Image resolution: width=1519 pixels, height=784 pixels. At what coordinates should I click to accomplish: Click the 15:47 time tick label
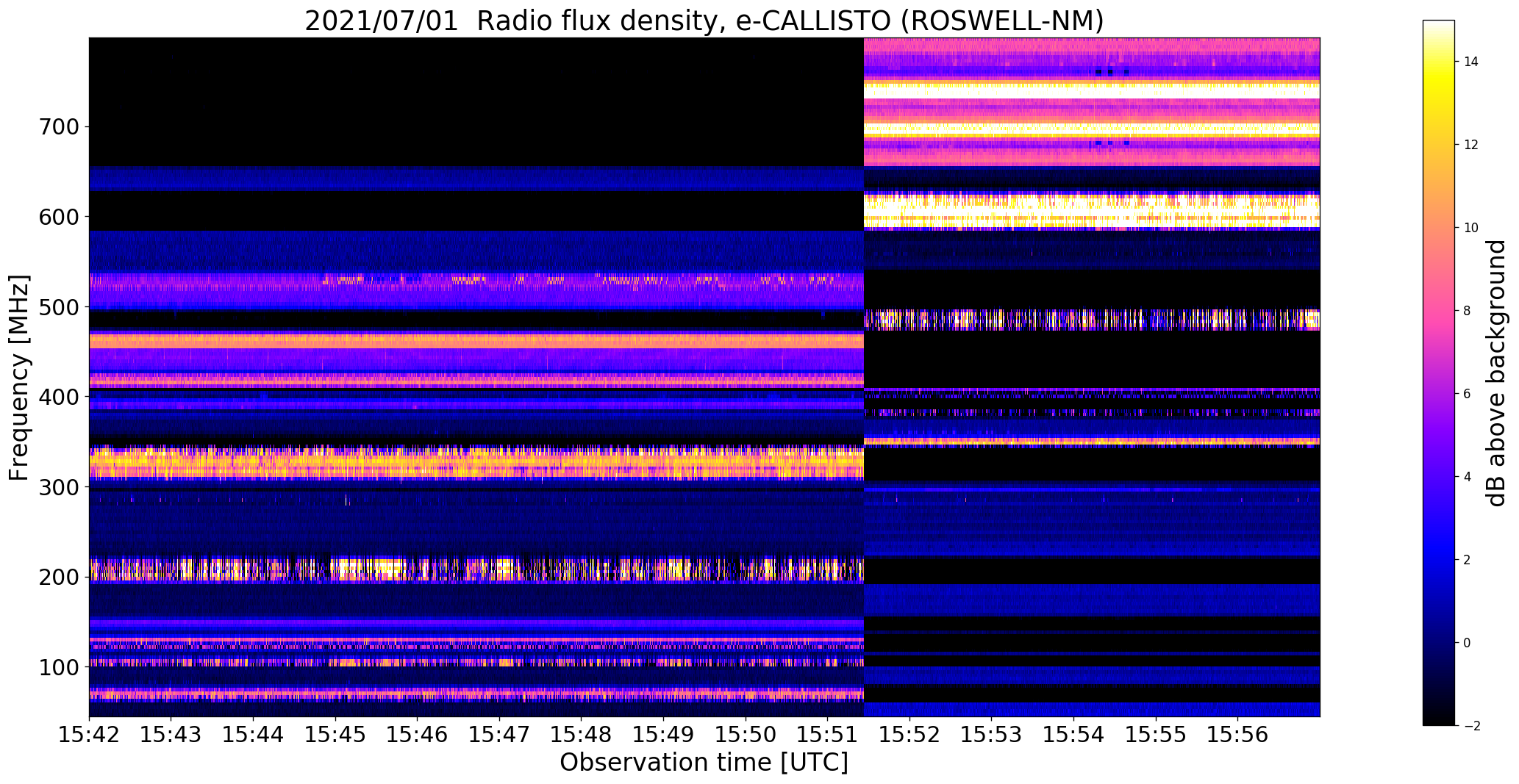(x=499, y=733)
